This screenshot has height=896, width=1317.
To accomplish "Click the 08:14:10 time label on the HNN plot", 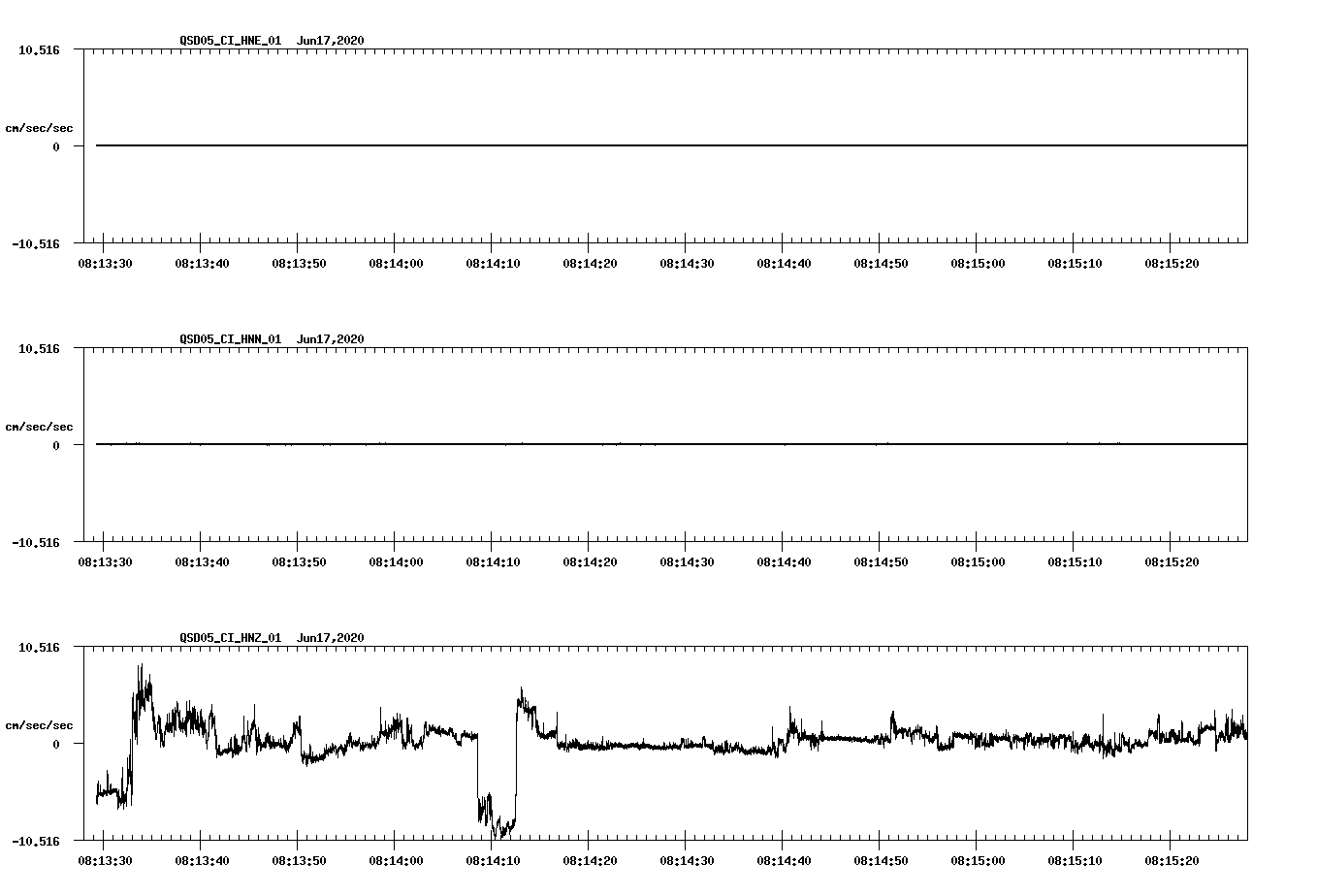I will tap(493, 562).
